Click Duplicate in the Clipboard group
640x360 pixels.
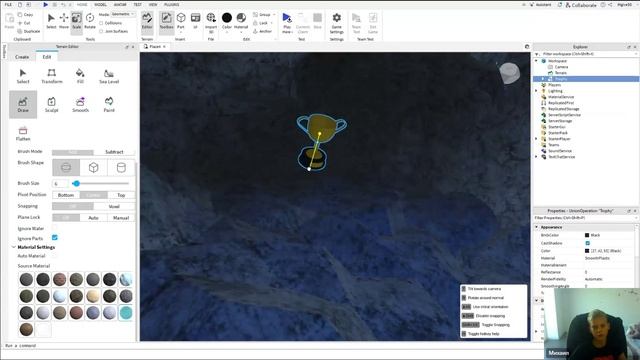[x=29, y=31]
